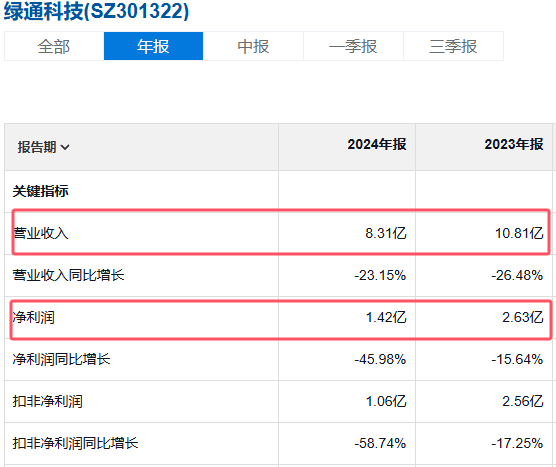Select the 关键指标 section label
The image size is (556, 467).
(x=40, y=191)
